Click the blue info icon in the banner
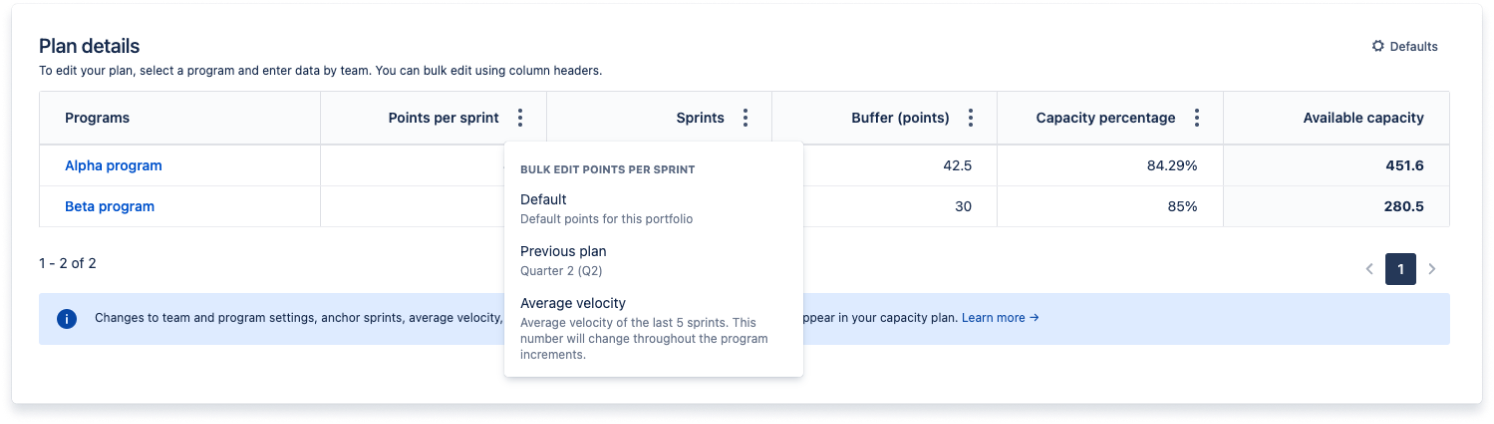Screen dimensions: 1494x424 tap(67, 319)
